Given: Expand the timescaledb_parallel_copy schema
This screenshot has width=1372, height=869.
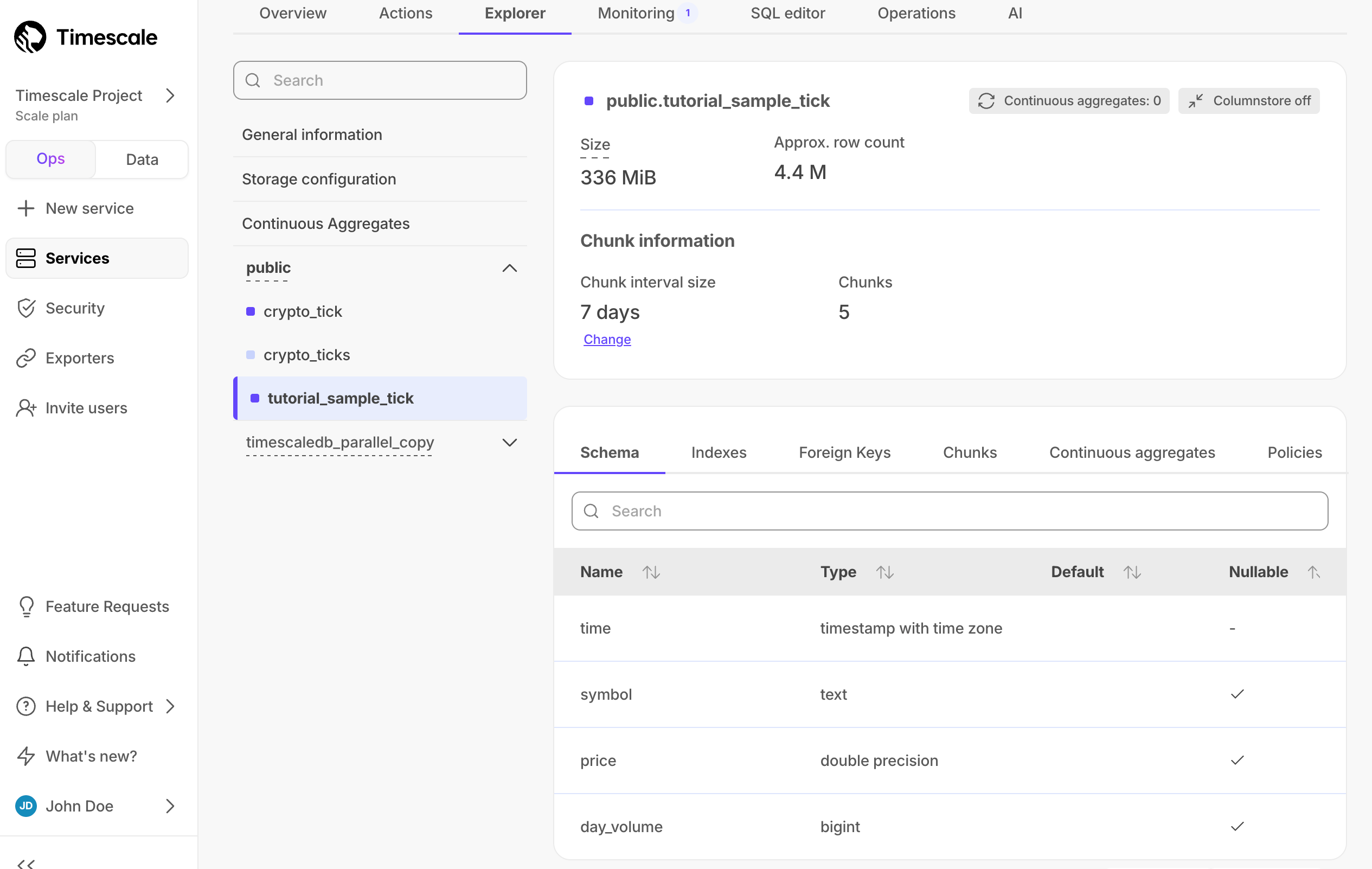Looking at the screenshot, I should [509, 442].
